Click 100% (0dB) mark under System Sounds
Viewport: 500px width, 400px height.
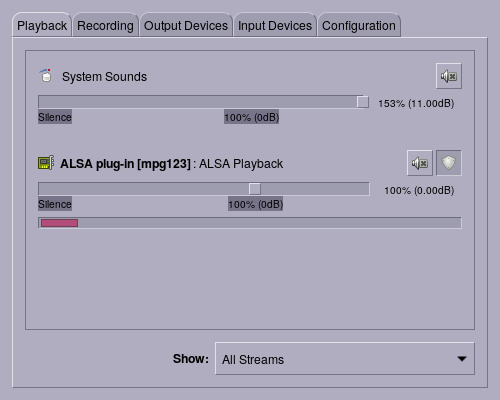click(x=251, y=117)
